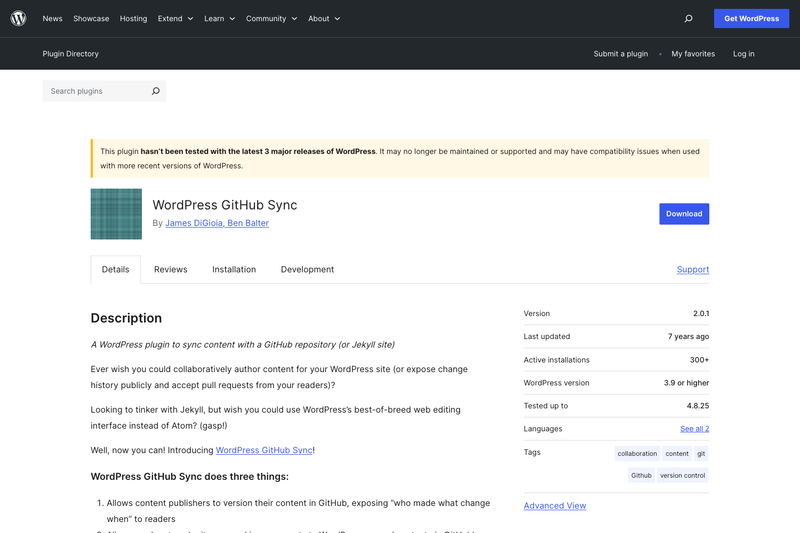800x533 pixels.
Task: Submit search with plugin search magnifier icon
Action: click(x=156, y=91)
